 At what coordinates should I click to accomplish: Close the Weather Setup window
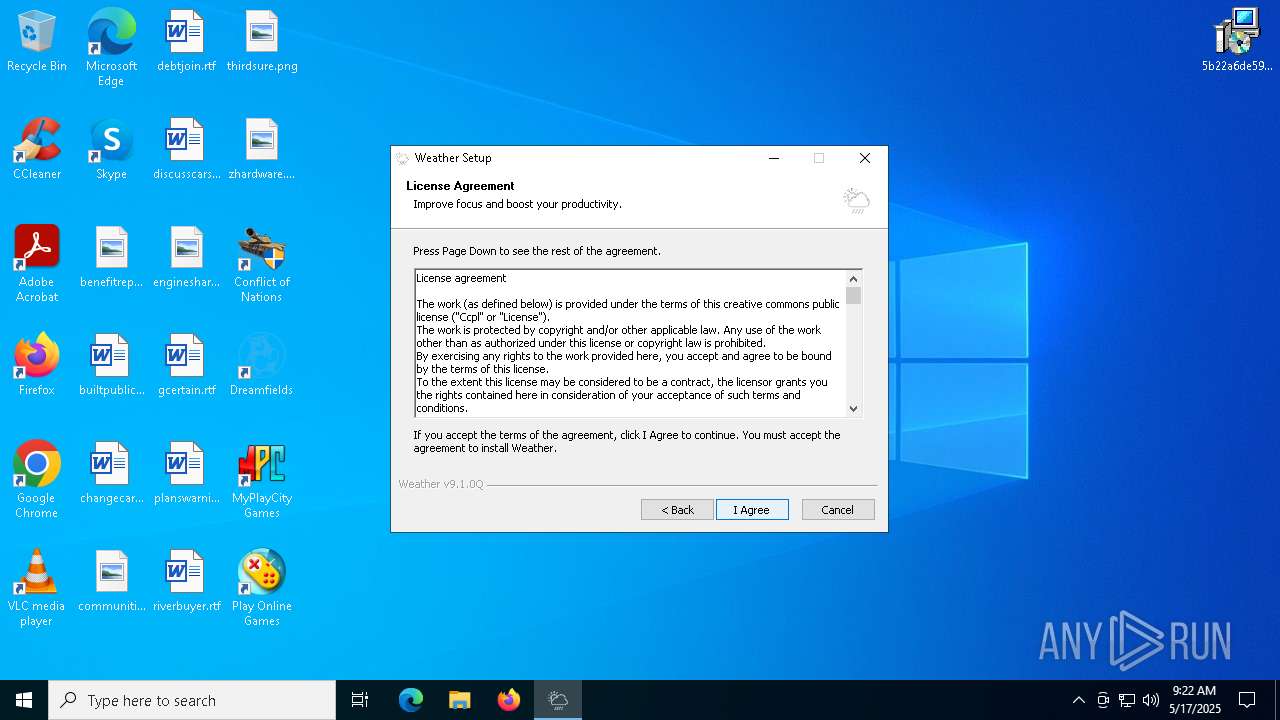[865, 158]
